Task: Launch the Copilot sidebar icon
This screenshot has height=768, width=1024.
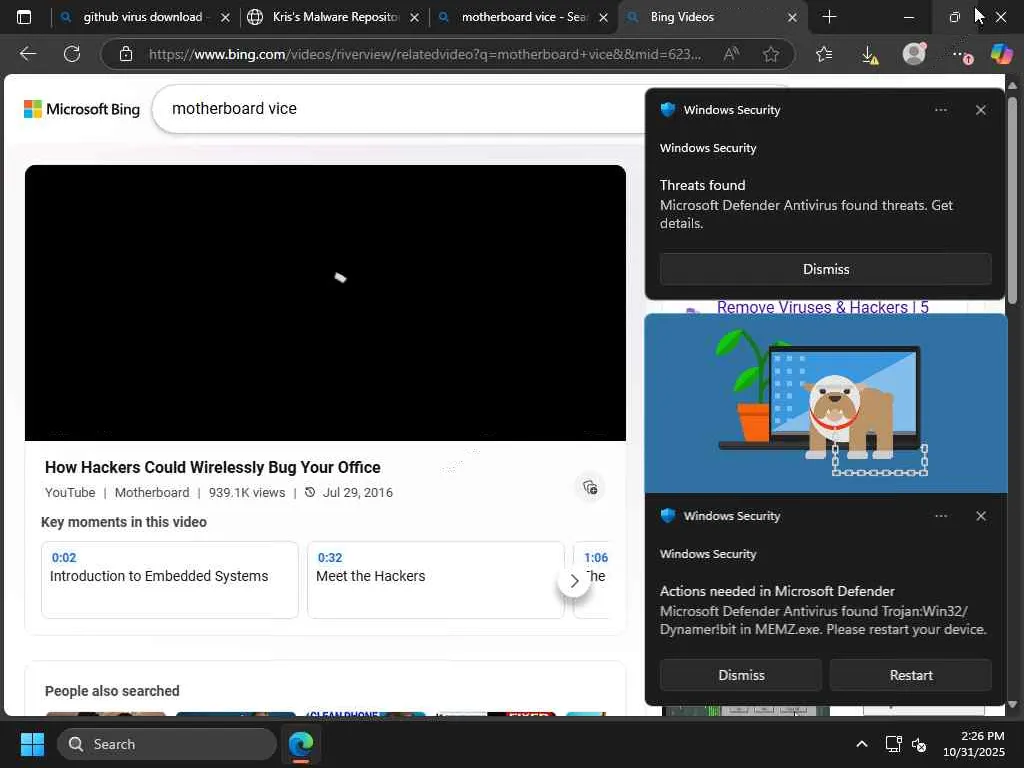Action: (1001, 54)
